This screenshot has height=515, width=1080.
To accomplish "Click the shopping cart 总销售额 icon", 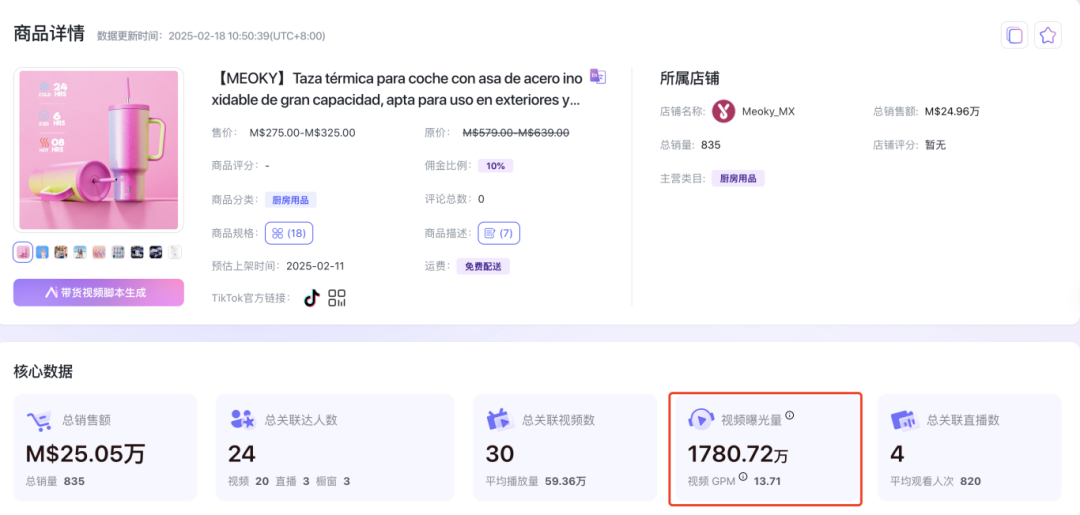I will point(39,421).
